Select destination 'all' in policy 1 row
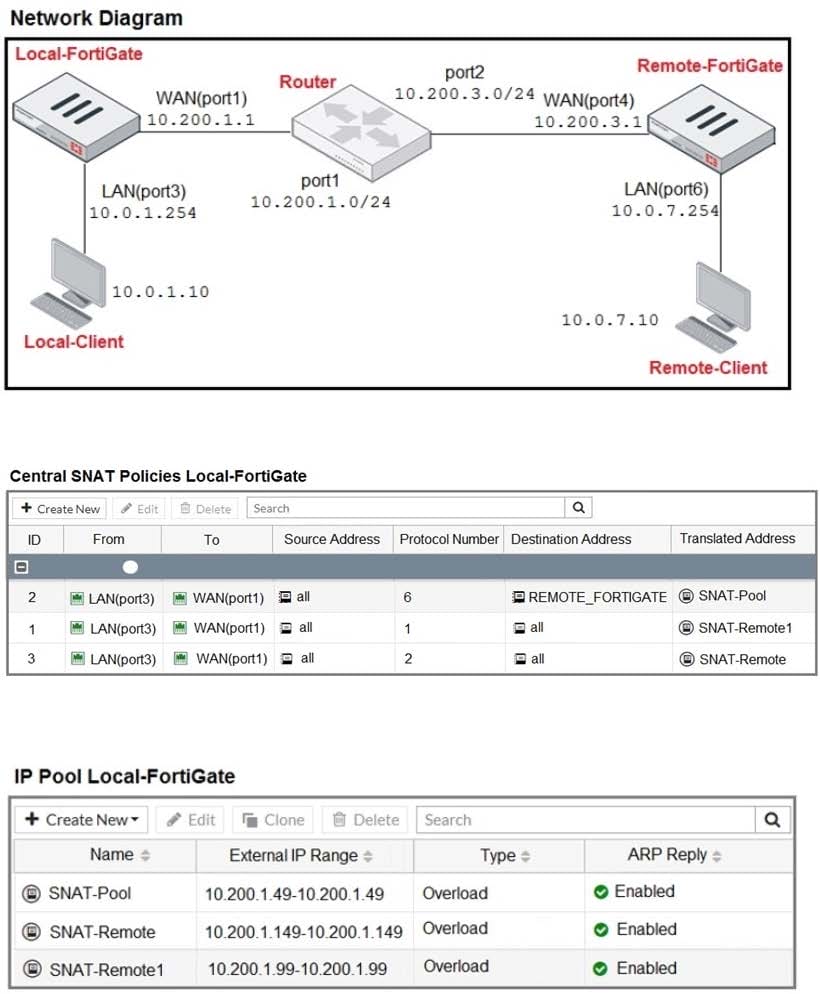 coord(529,628)
